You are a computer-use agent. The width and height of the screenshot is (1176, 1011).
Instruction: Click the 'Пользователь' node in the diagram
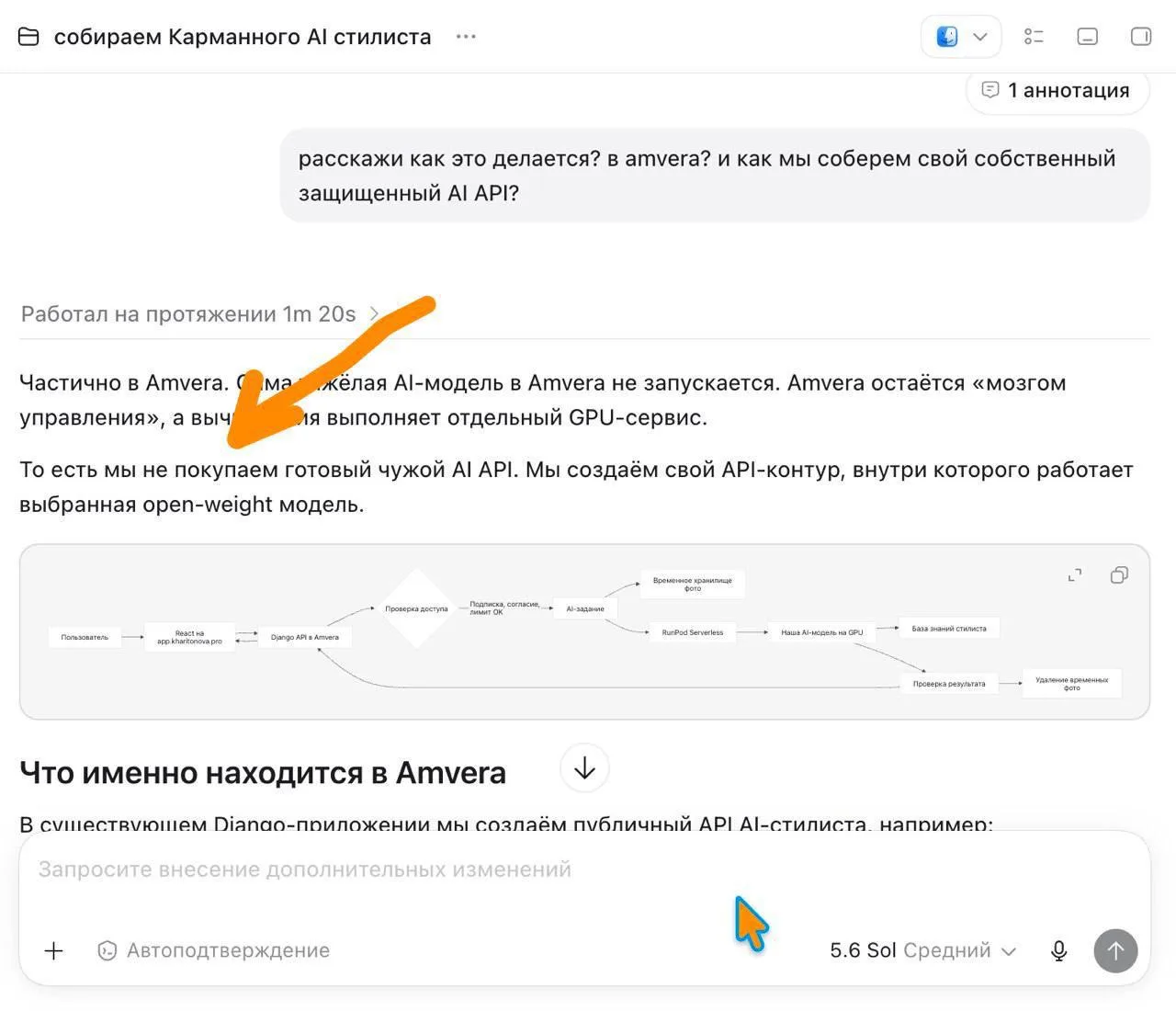[85, 637]
